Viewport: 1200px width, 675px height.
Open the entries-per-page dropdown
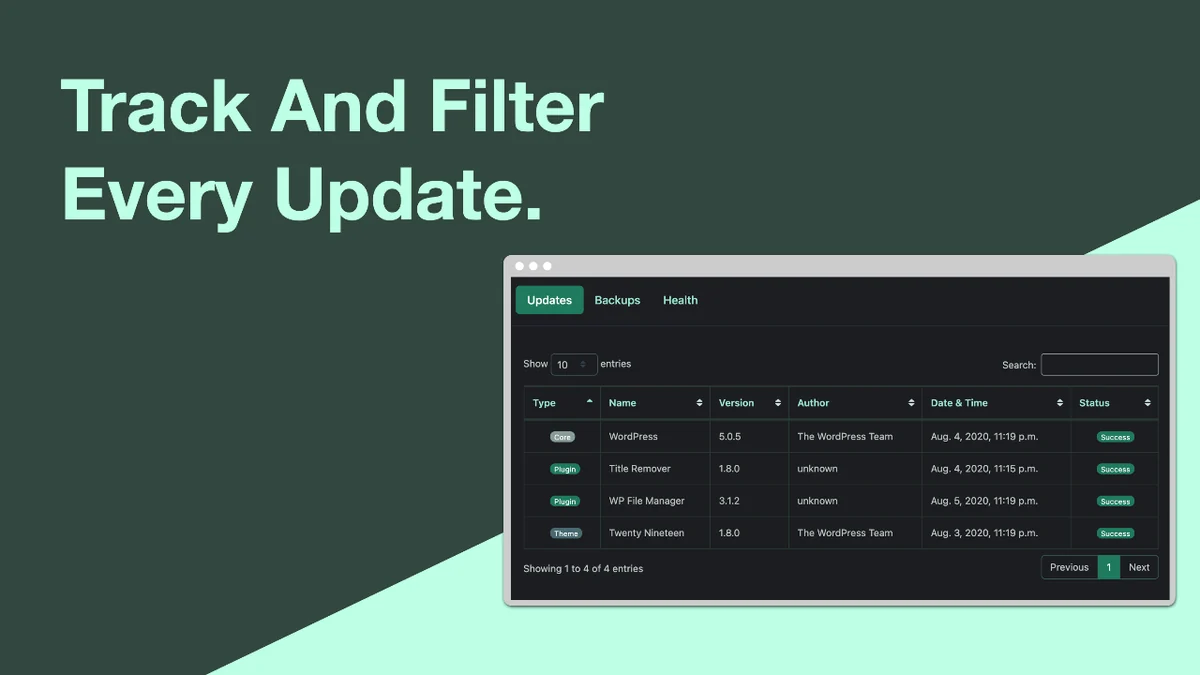coord(574,365)
